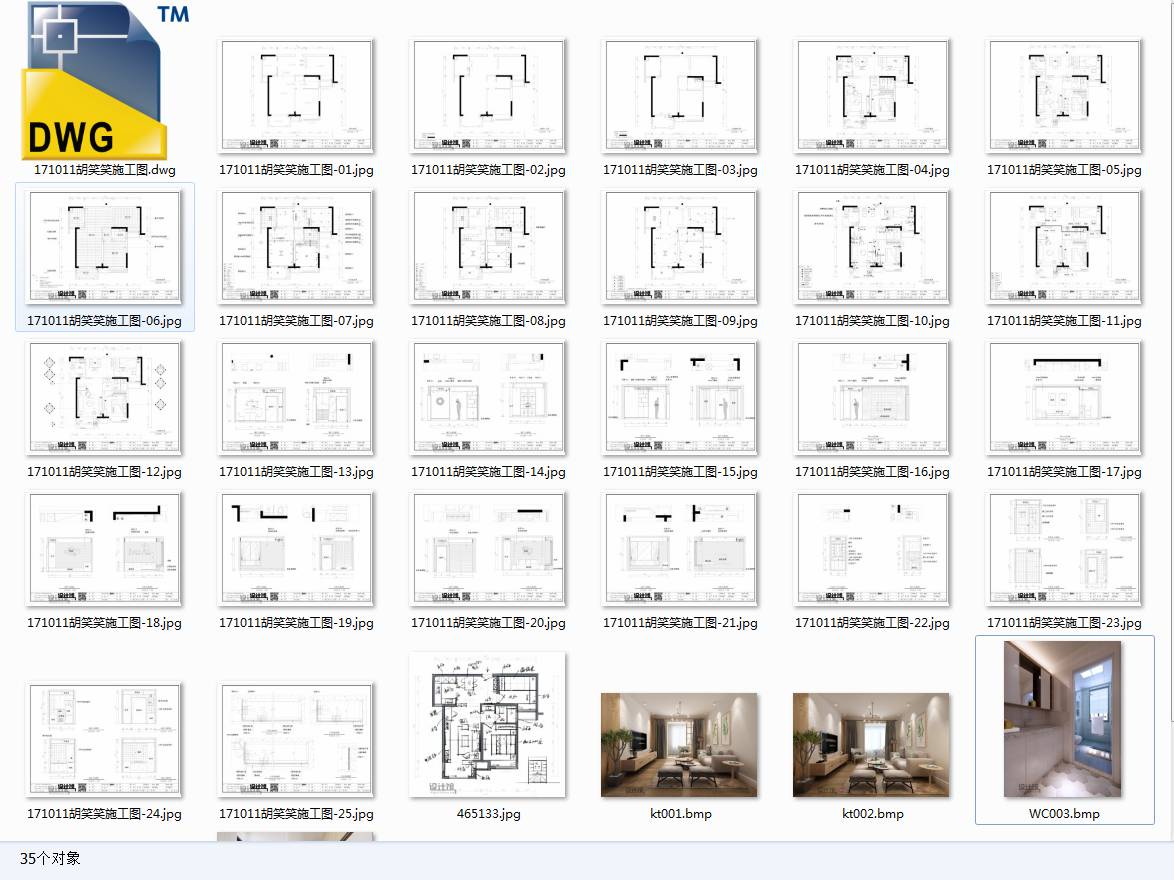The height and width of the screenshot is (880, 1174).
Task: Select thumbnail 171011胡笑笑施工图-12.jpg
Action: pyautogui.click(x=104, y=398)
